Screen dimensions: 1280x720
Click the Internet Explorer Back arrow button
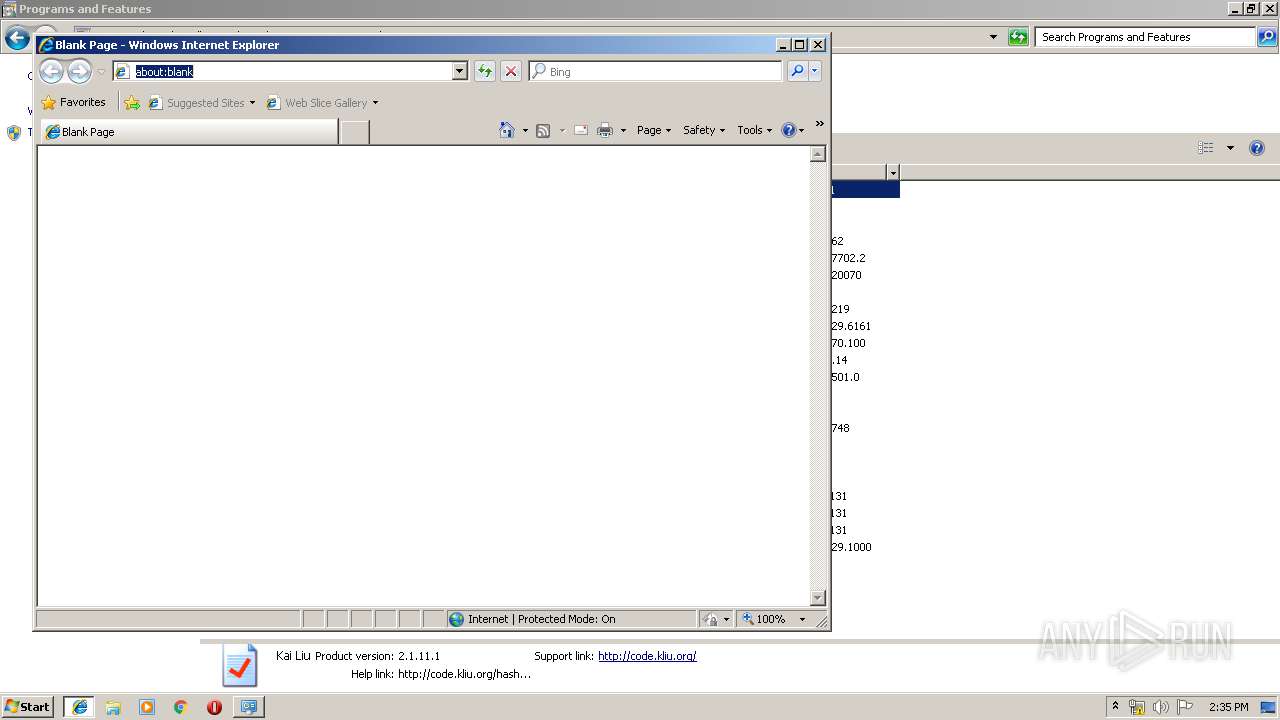(x=51, y=71)
